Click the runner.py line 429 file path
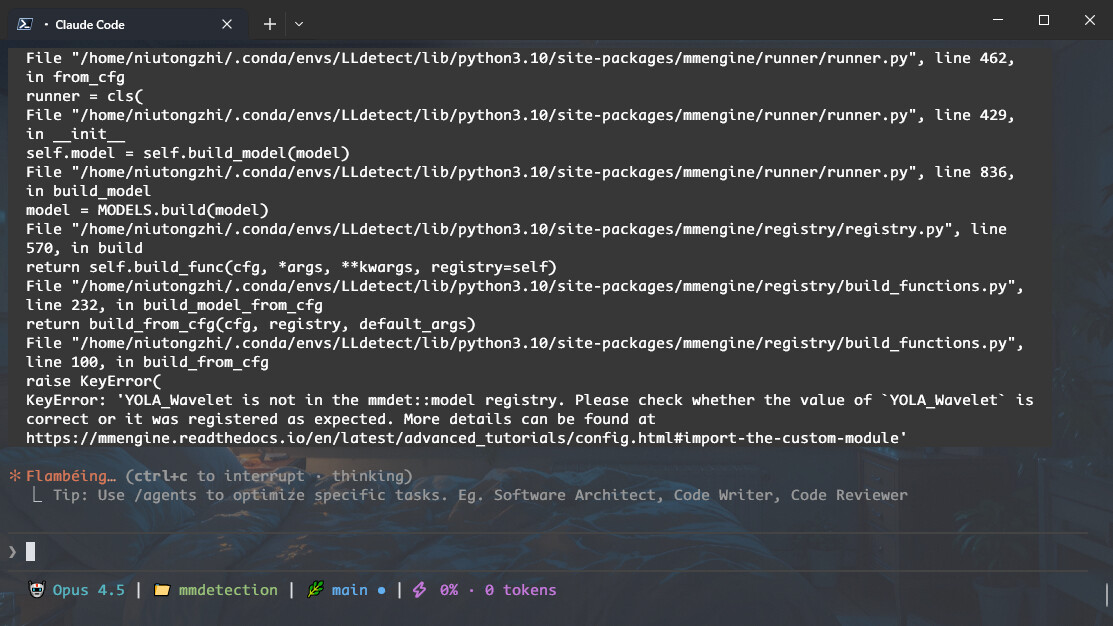 pos(520,115)
